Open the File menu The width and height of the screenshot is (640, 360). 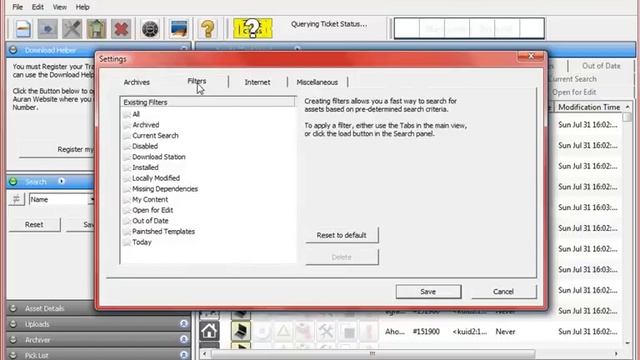coord(18,7)
